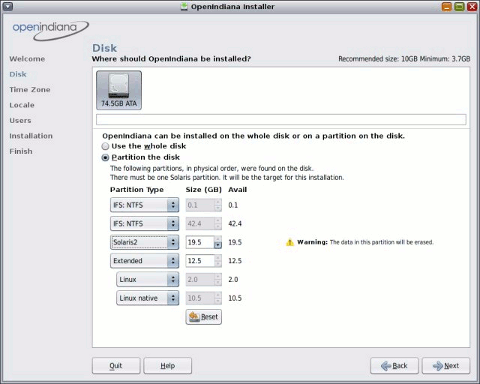Click the 'Size (GB)' column header

(203, 190)
